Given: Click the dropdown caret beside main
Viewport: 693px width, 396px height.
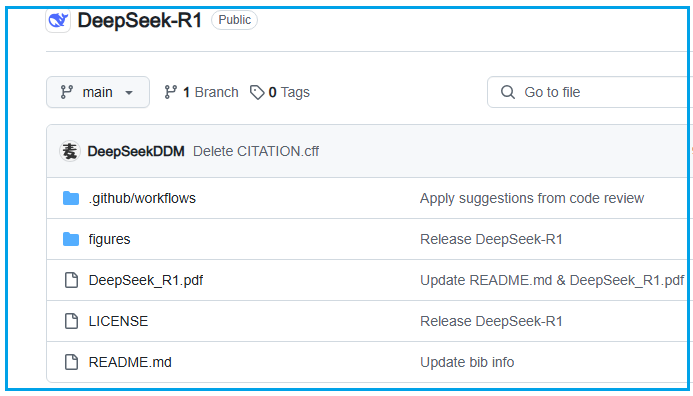Looking at the screenshot, I should point(129,93).
